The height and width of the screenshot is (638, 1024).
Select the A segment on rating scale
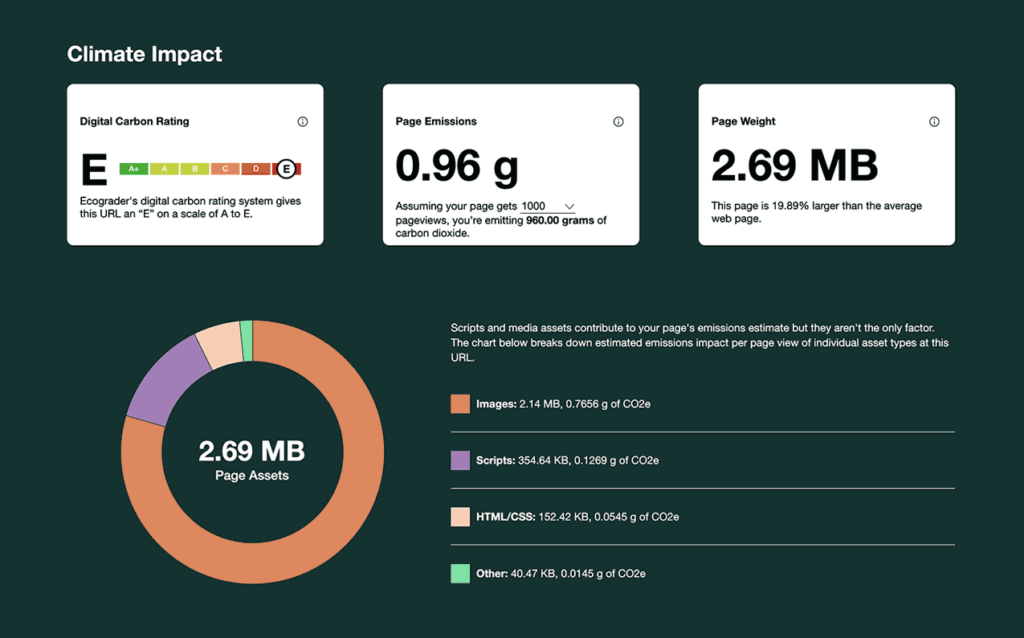tap(165, 169)
